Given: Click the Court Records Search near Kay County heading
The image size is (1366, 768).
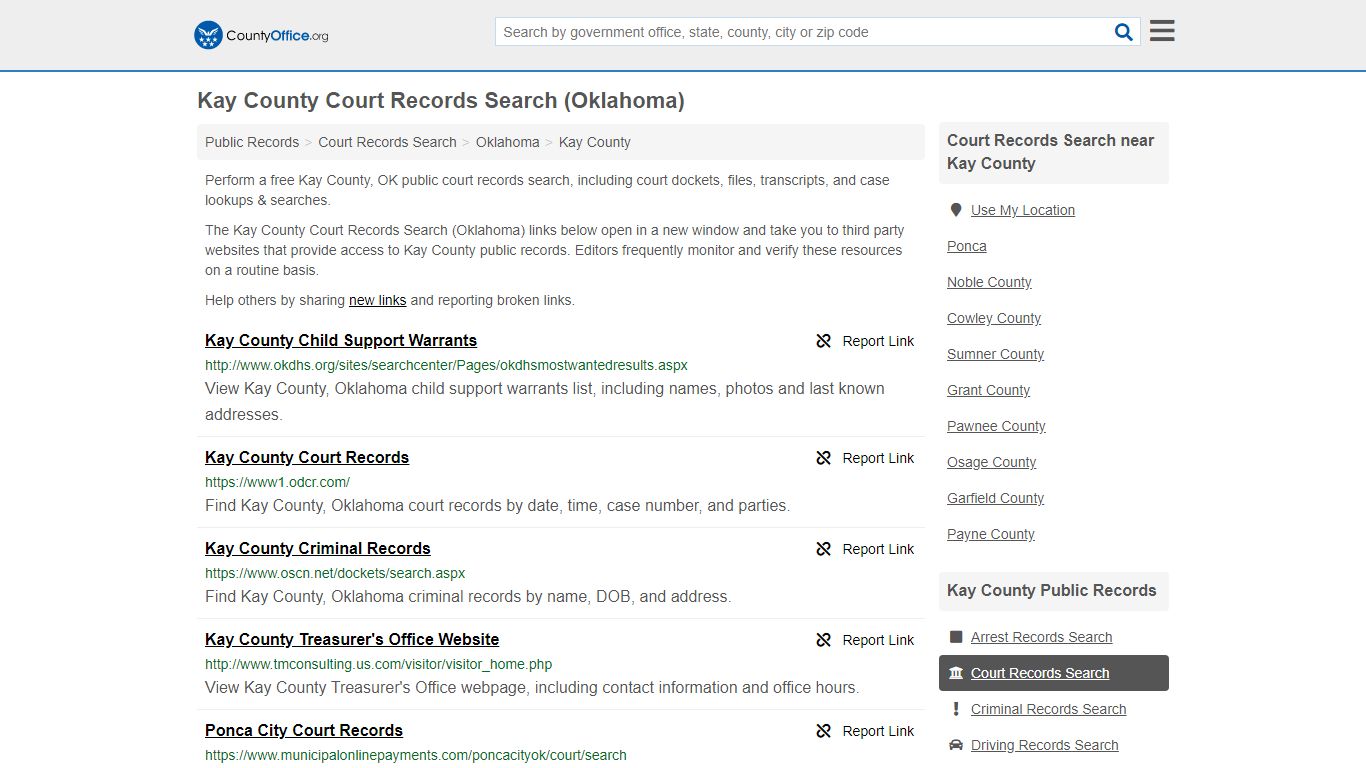Looking at the screenshot, I should tap(1051, 152).
